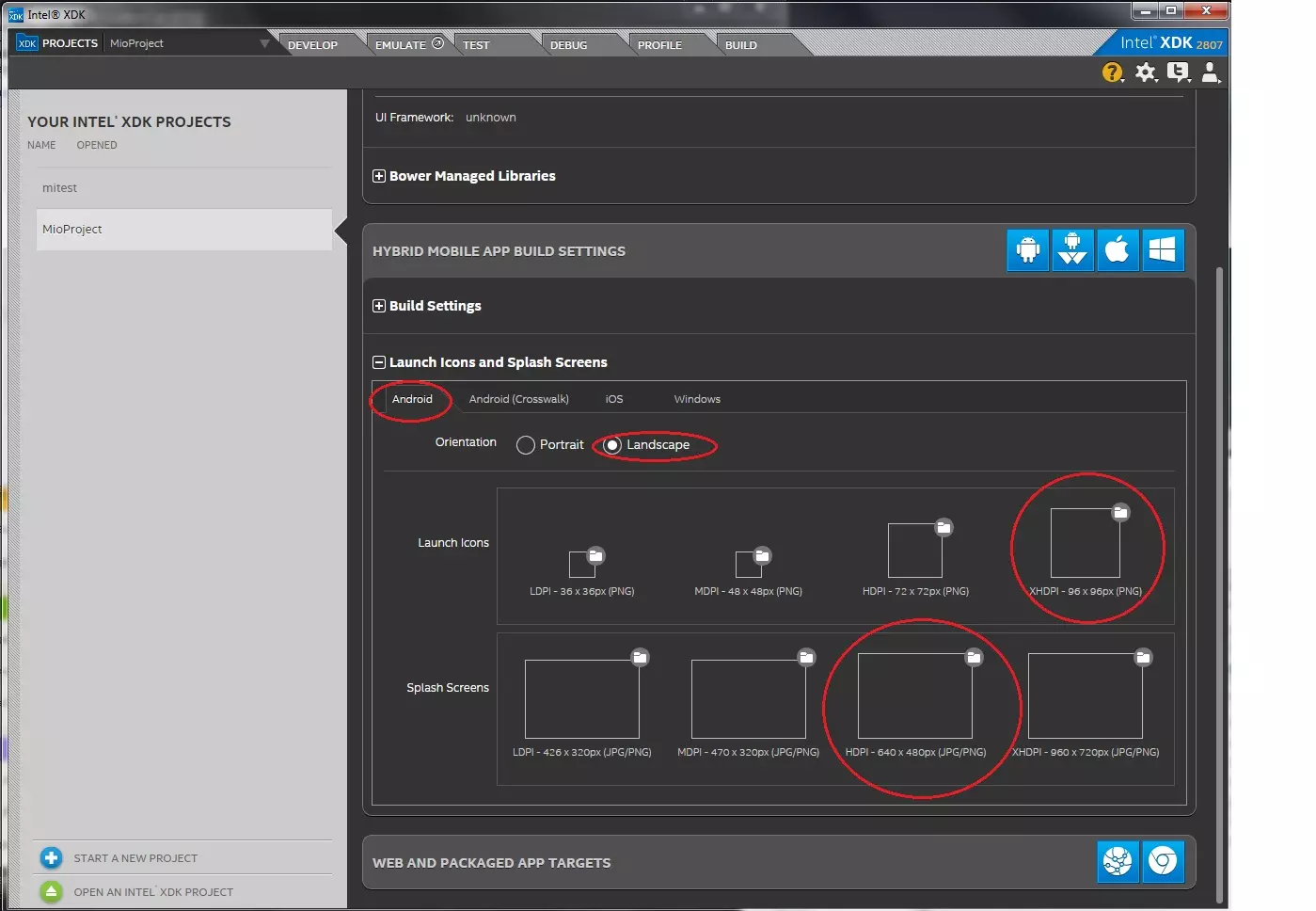
Task: Switch to the DEVELOP tab
Action: tap(312, 45)
